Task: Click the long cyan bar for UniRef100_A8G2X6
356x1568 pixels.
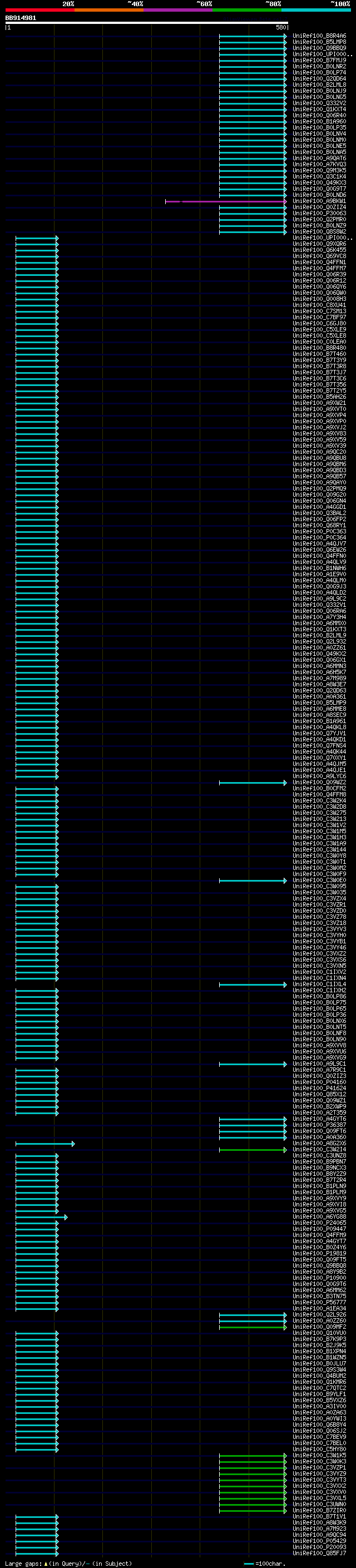Action: click(46, 1144)
